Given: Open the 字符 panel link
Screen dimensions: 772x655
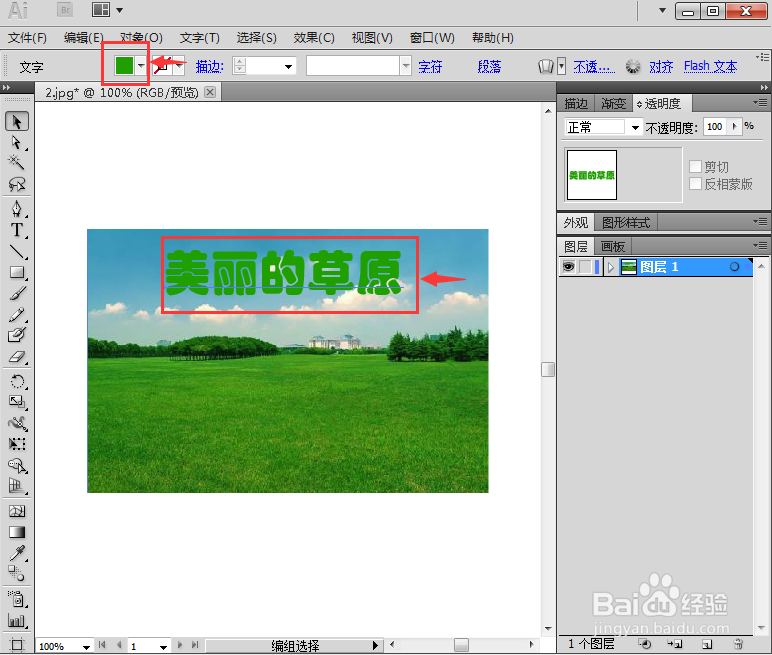Looking at the screenshot, I should click(430, 66).
